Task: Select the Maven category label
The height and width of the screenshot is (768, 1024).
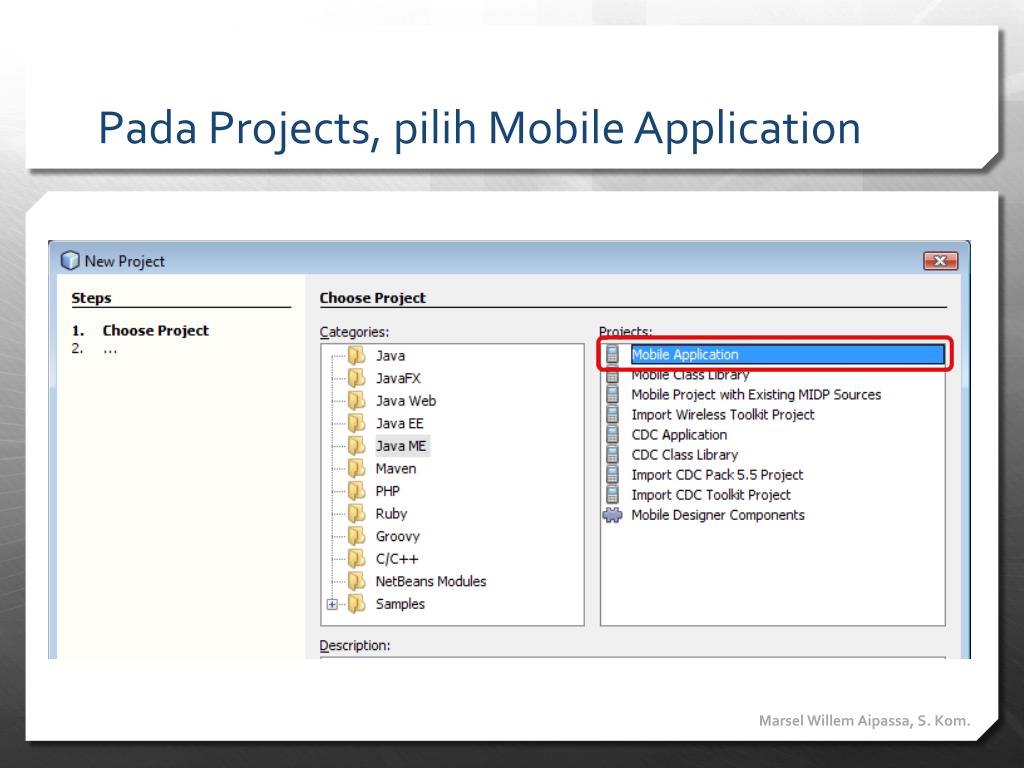Action: 396,468
